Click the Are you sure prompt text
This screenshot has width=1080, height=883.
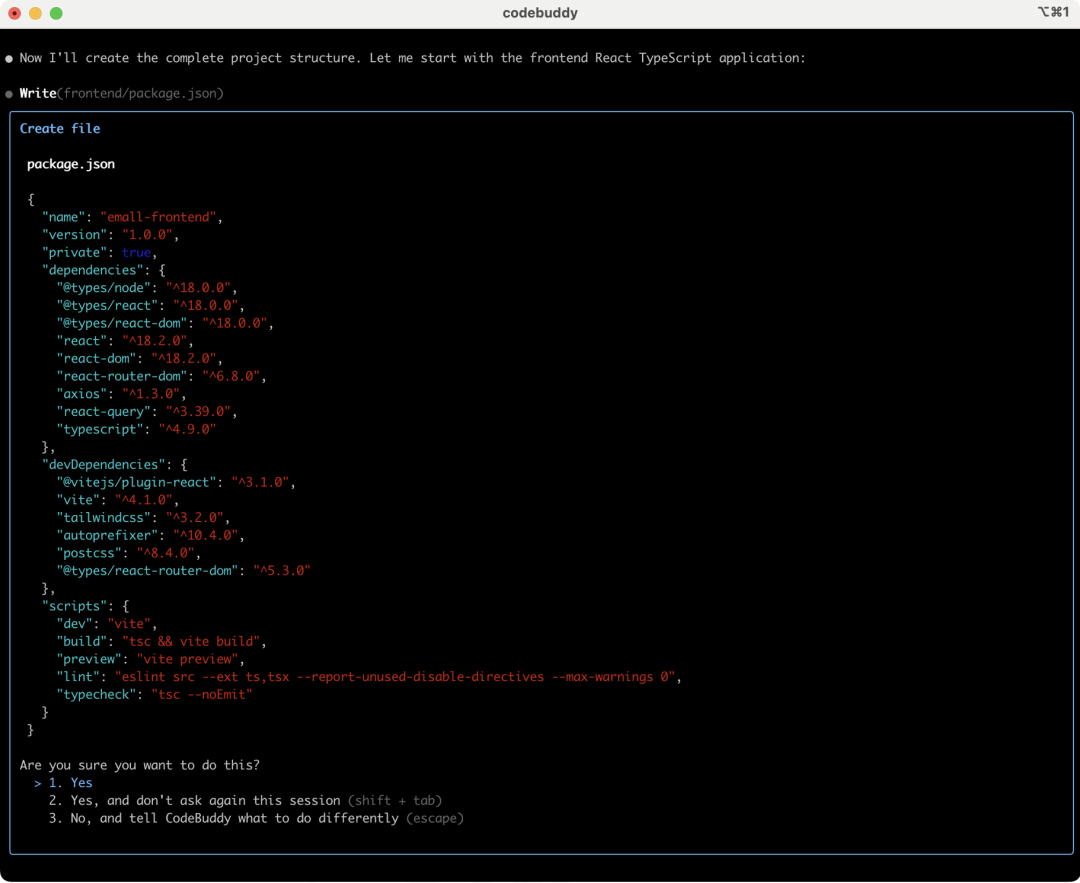pos(140,765)
